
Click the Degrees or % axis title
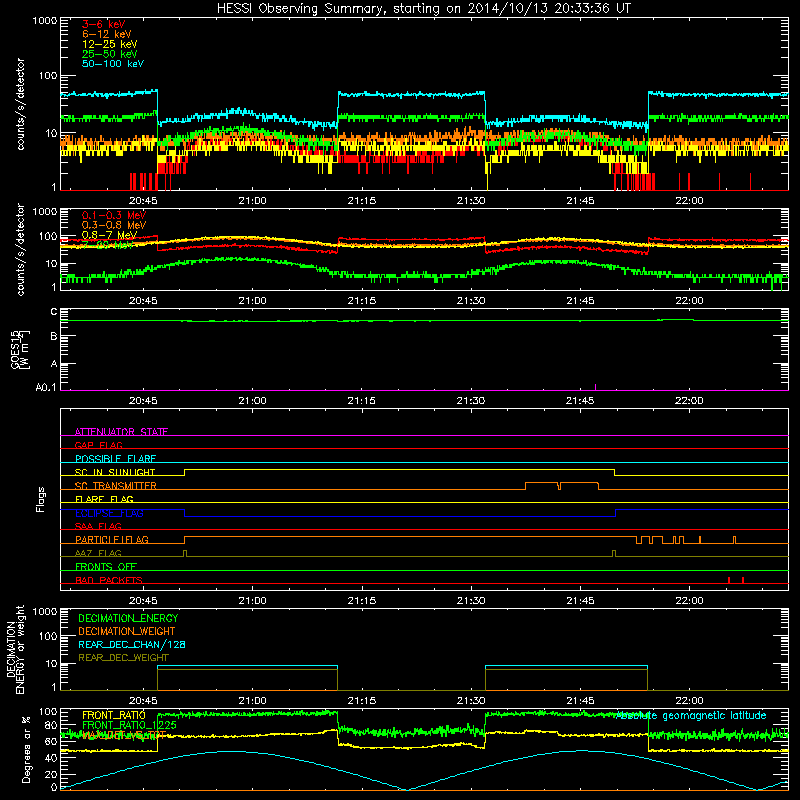(x=26, y=749)
